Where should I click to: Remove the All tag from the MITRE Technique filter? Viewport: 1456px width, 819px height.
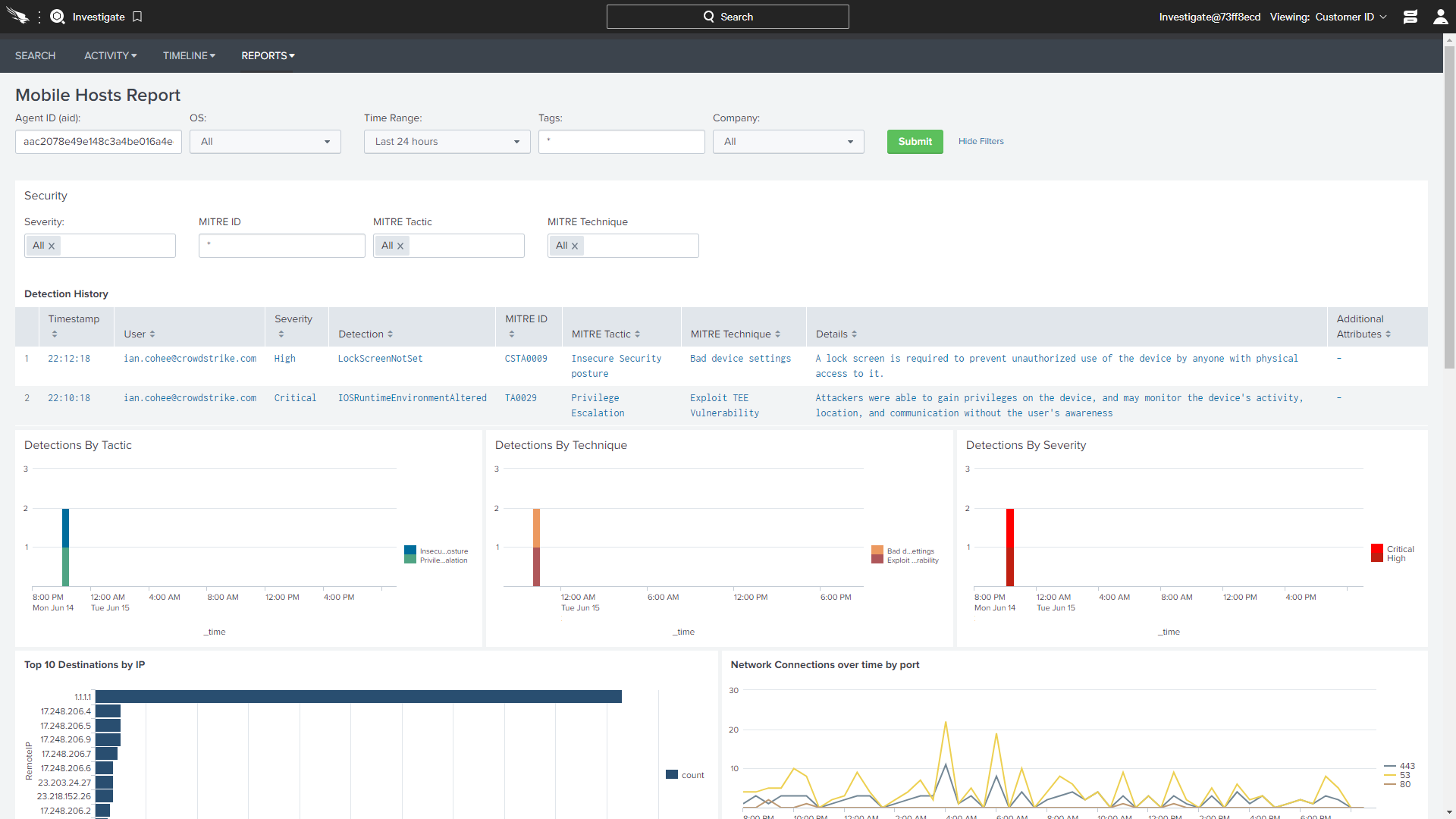tap(575, 246)
